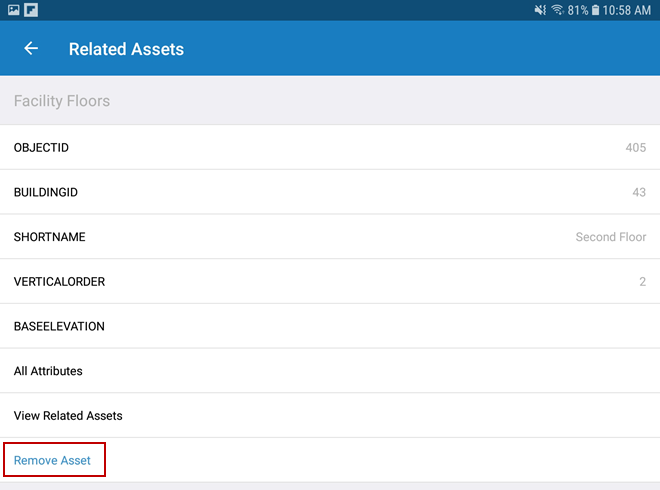This screenshot has height=490, width=660.
Task: Select the VERTICALORDER attribute label
Action: tap(59, 282)
